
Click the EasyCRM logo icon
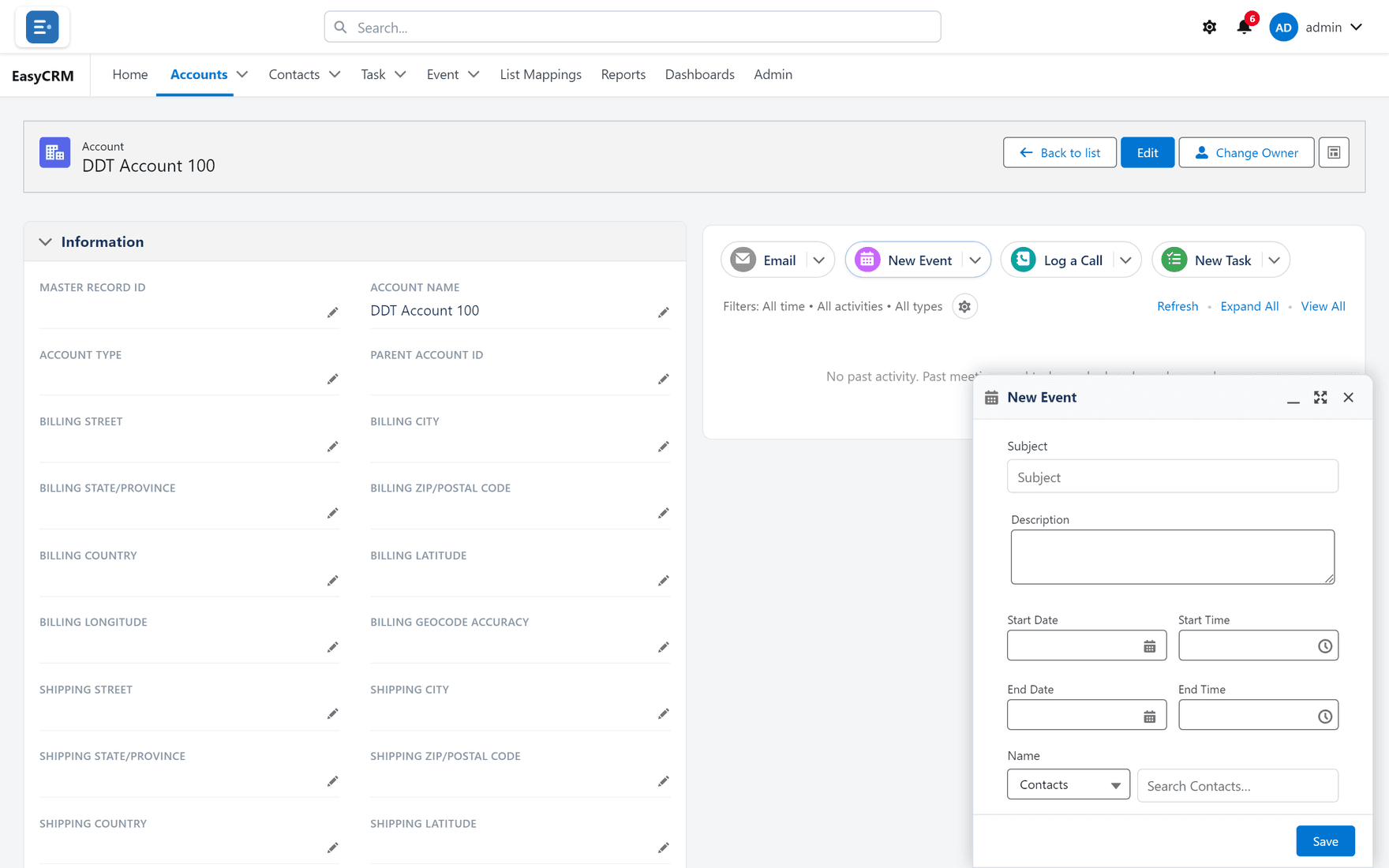[x=43, y=27]
